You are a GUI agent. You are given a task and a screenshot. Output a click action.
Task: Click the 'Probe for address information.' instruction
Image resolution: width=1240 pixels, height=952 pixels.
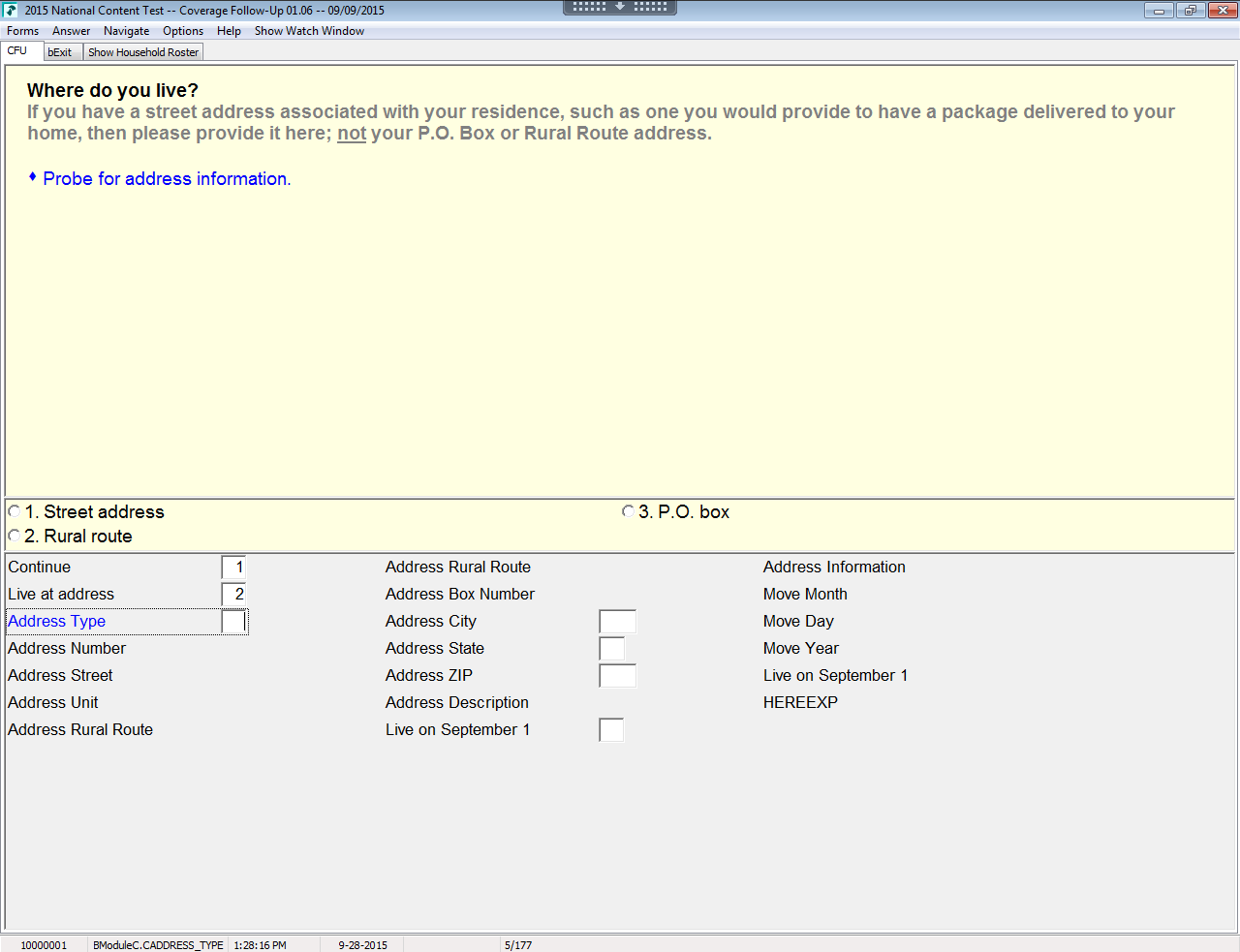click(167, 179)
